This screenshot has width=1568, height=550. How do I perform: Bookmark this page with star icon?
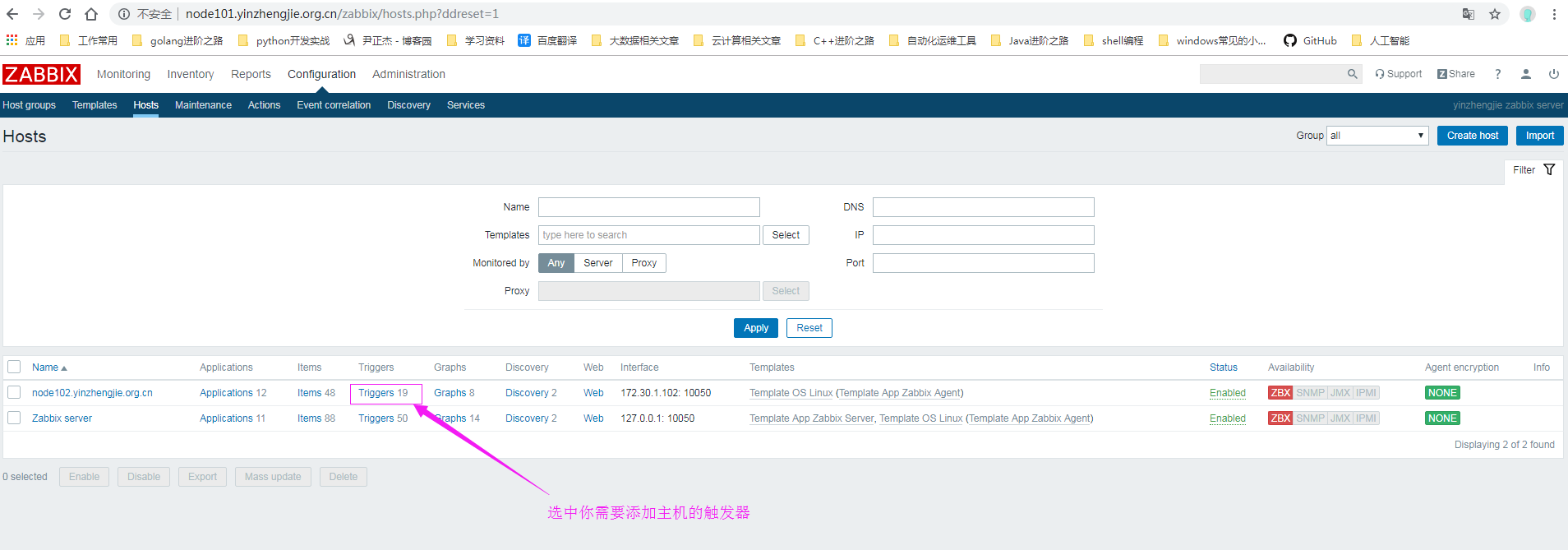pos(1495,14)
